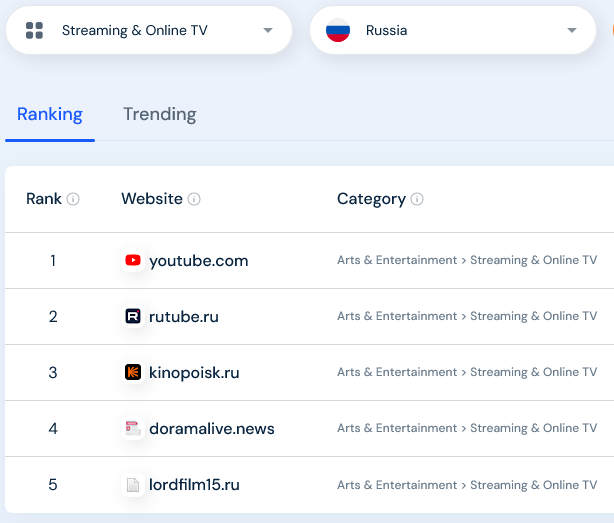Click rank number 3 cell
The image size is (614, 523).
coord(53,373)
